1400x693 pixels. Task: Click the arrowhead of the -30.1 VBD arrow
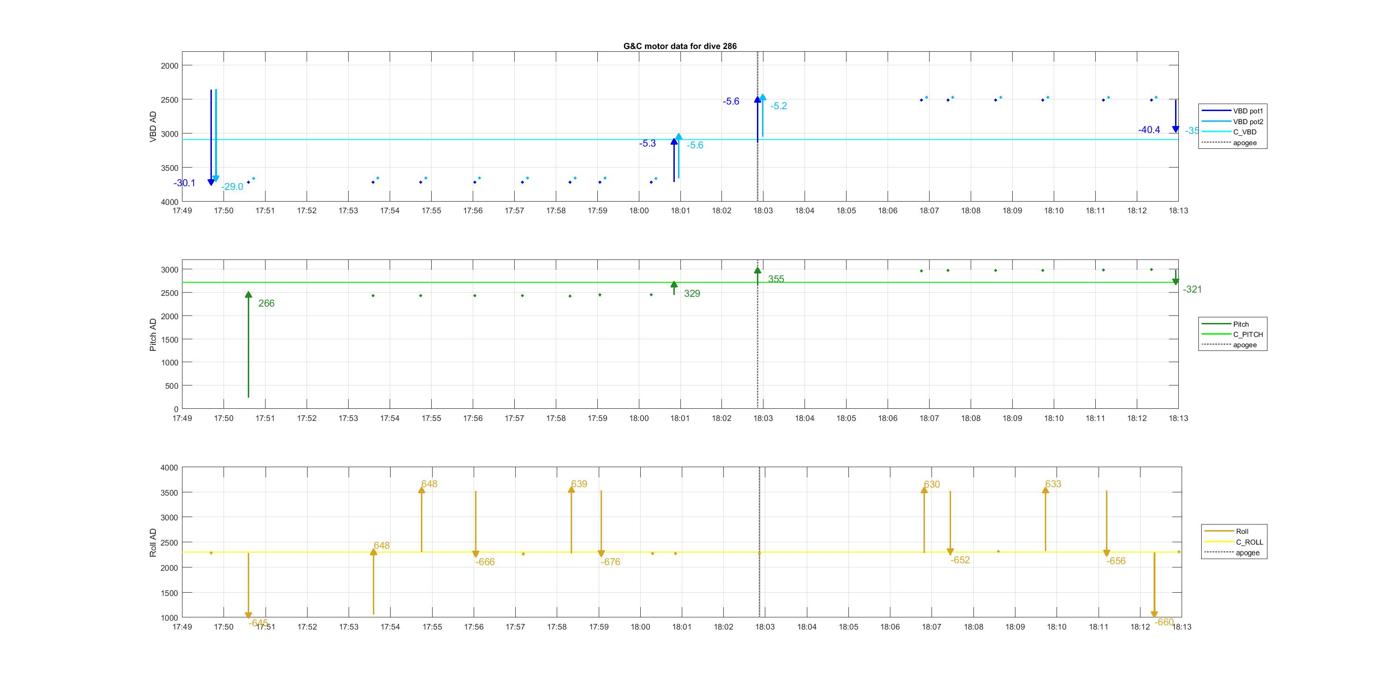[211, 182]
